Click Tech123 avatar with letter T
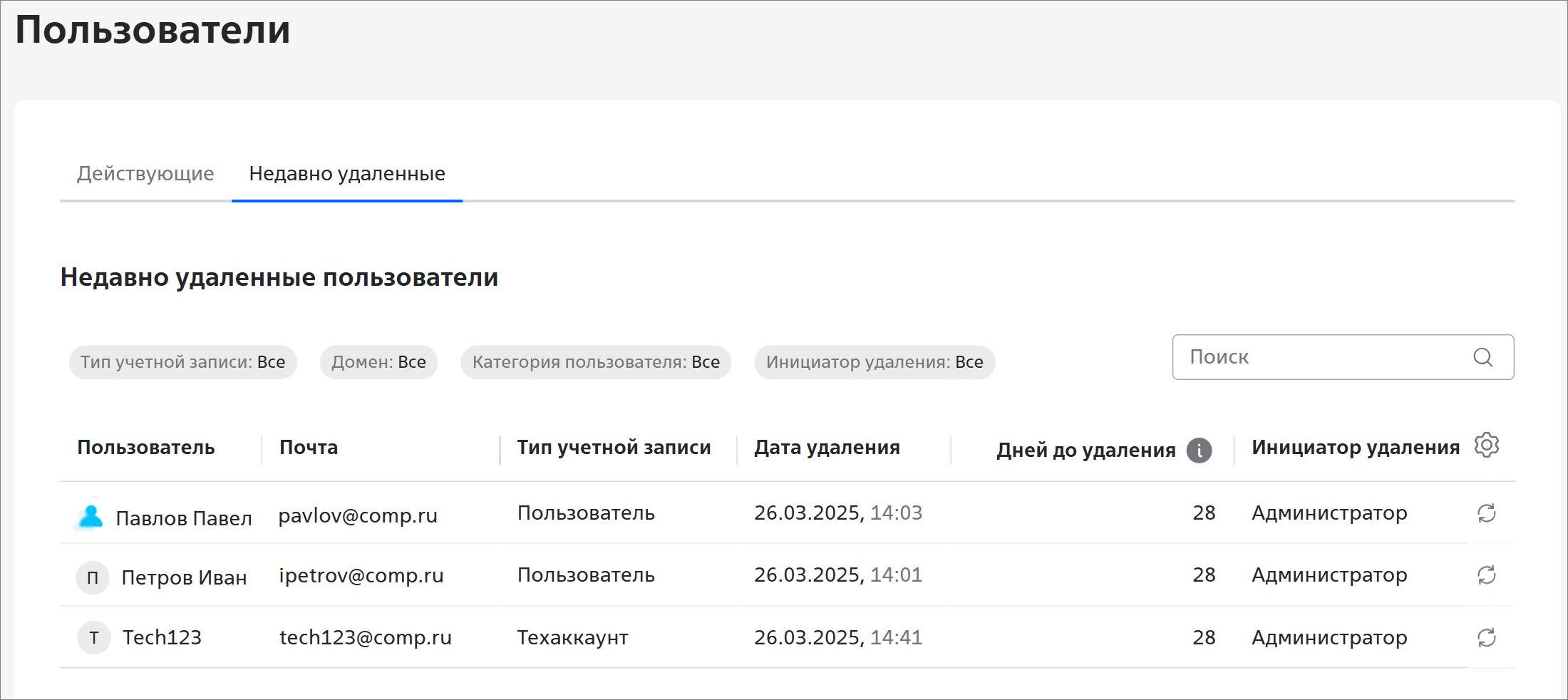Screen dimensions: 1568x700 tap(93, 637)
